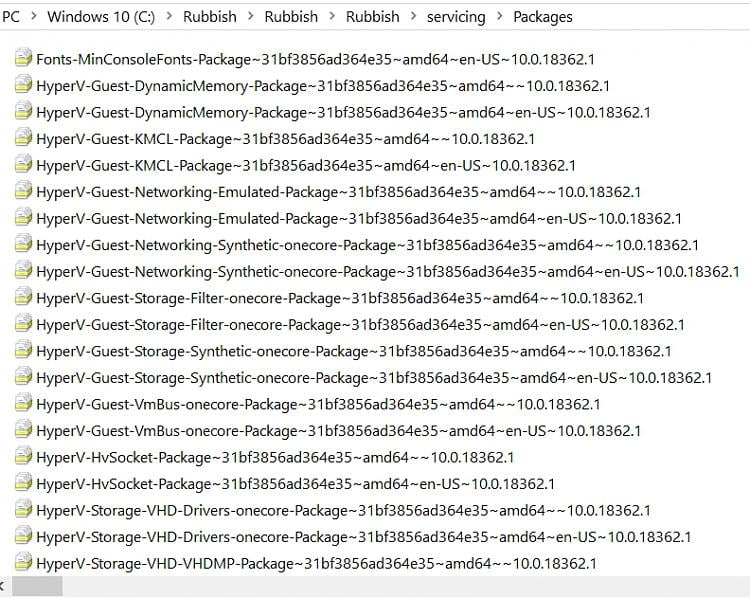
Task: Click icon of HyperV-HvSocket-Package en-US file
Action: (23, 482)
